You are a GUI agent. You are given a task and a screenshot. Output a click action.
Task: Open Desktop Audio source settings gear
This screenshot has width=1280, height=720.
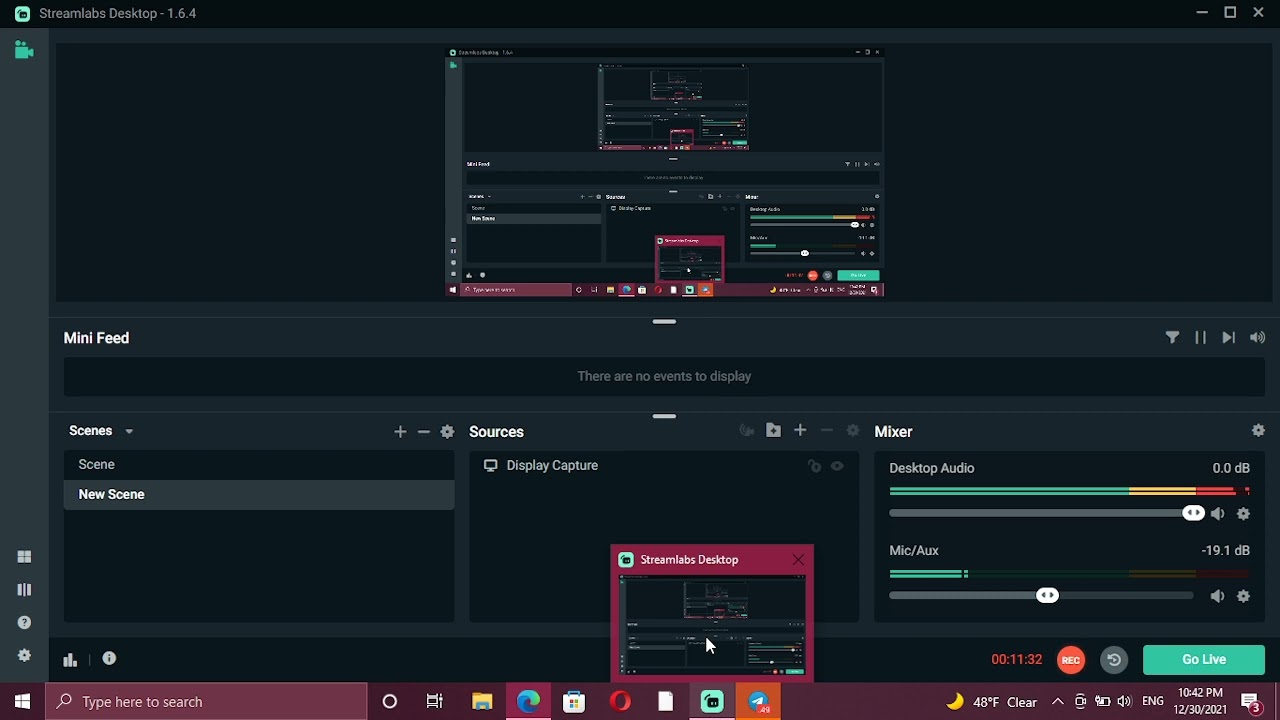click(1243, 514)
